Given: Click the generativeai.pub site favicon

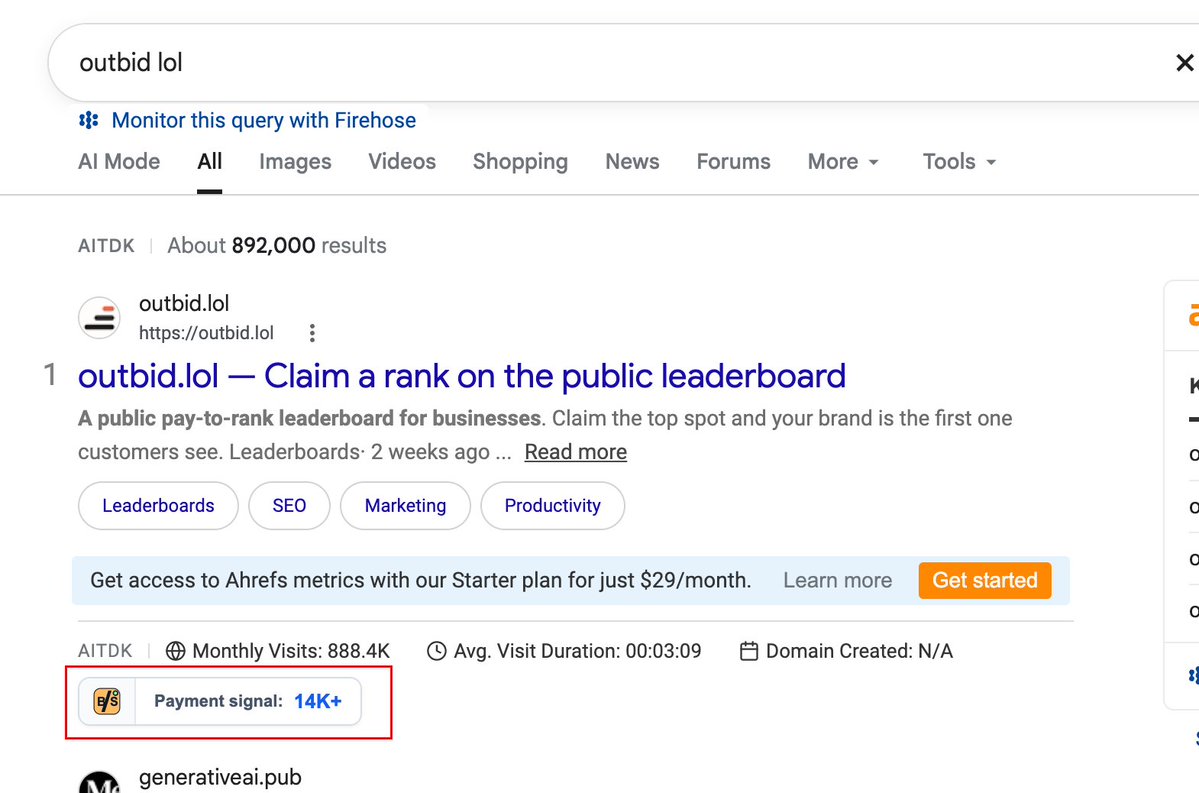Looking at the screenshot, I should pyautogui.click(x=99, y=782).
